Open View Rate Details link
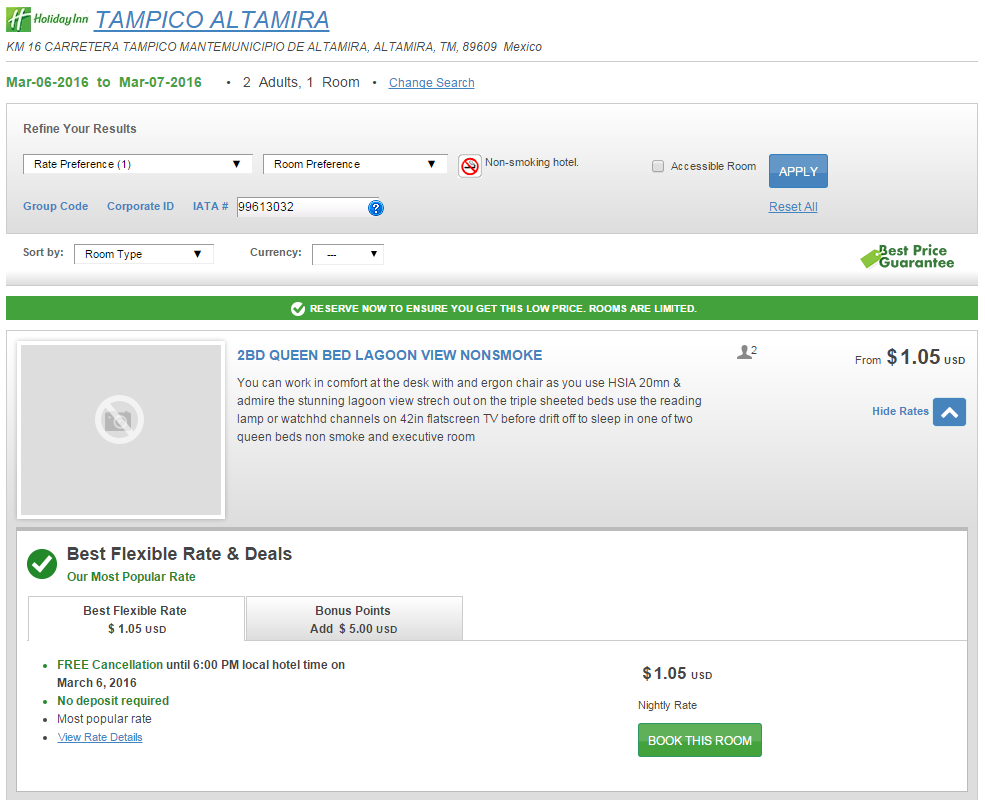Viewport: 985px width, 800px height. point(100,737)
